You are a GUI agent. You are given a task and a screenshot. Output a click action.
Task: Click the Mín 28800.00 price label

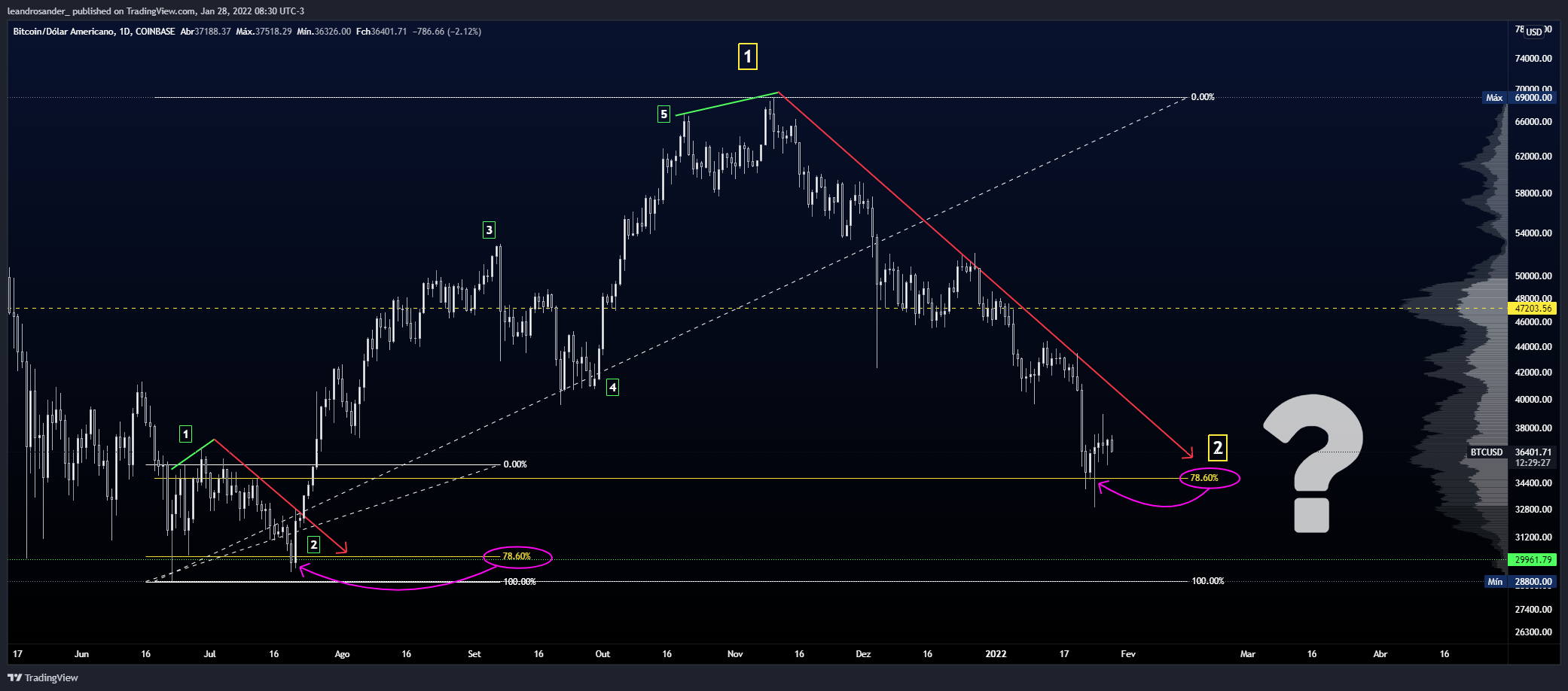(1519, 582)
